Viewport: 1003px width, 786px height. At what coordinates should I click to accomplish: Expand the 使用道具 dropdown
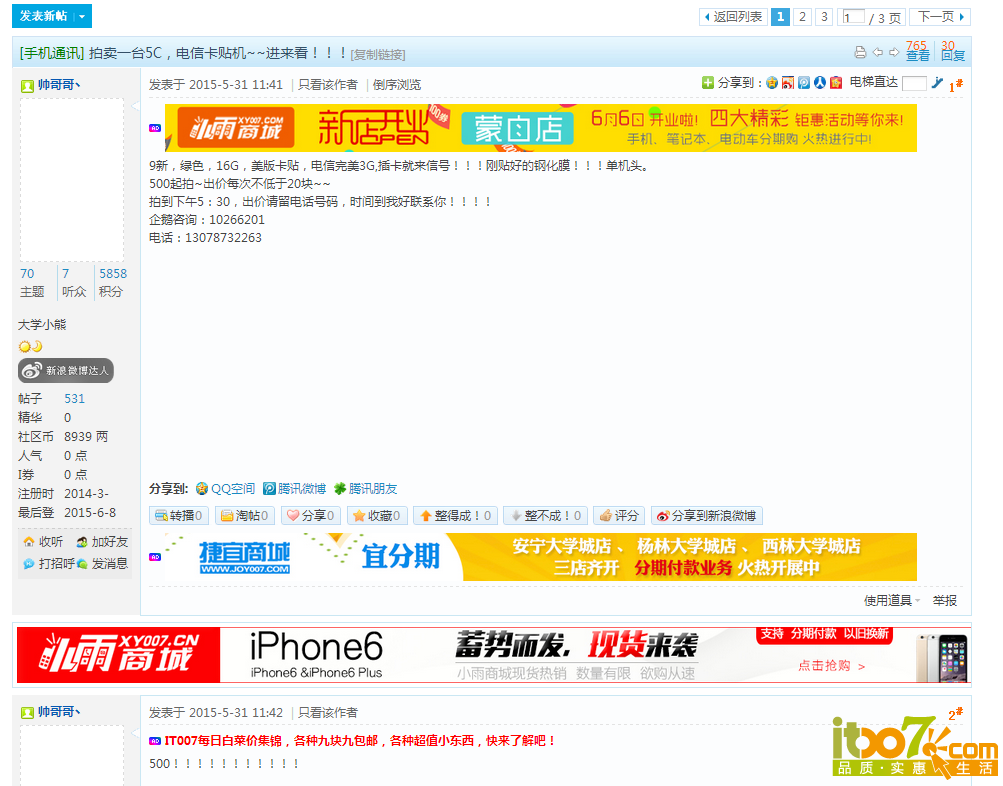pos(892,601)
